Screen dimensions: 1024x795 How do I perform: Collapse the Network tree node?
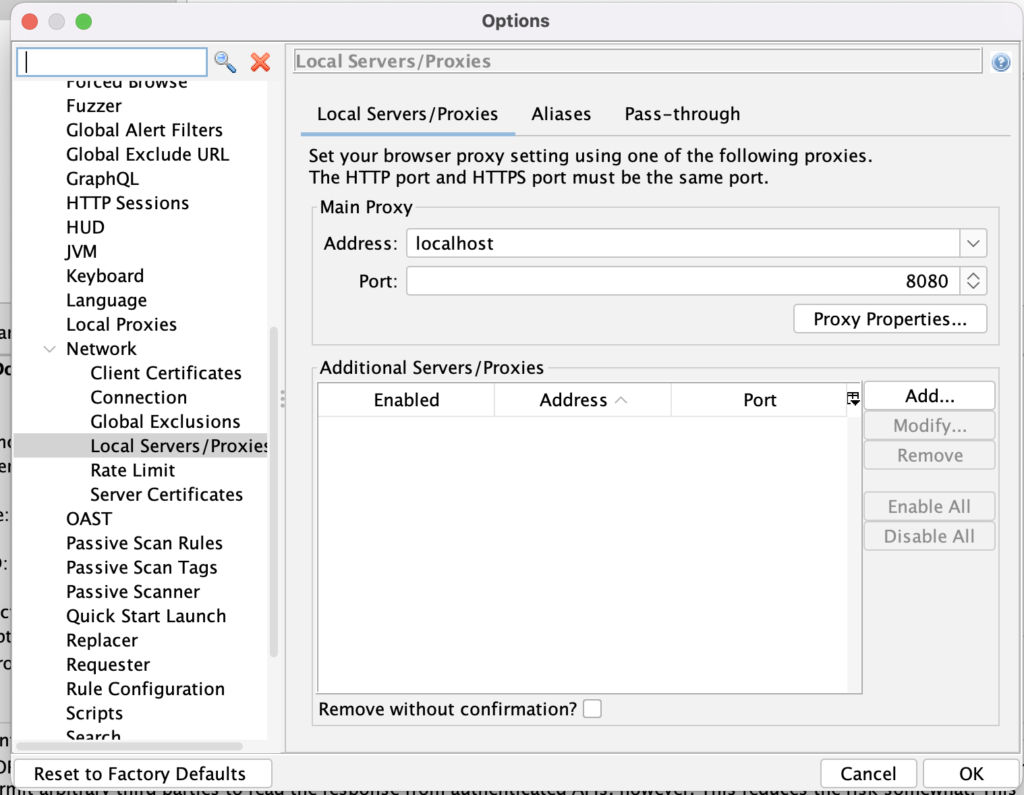click(50, 349)
